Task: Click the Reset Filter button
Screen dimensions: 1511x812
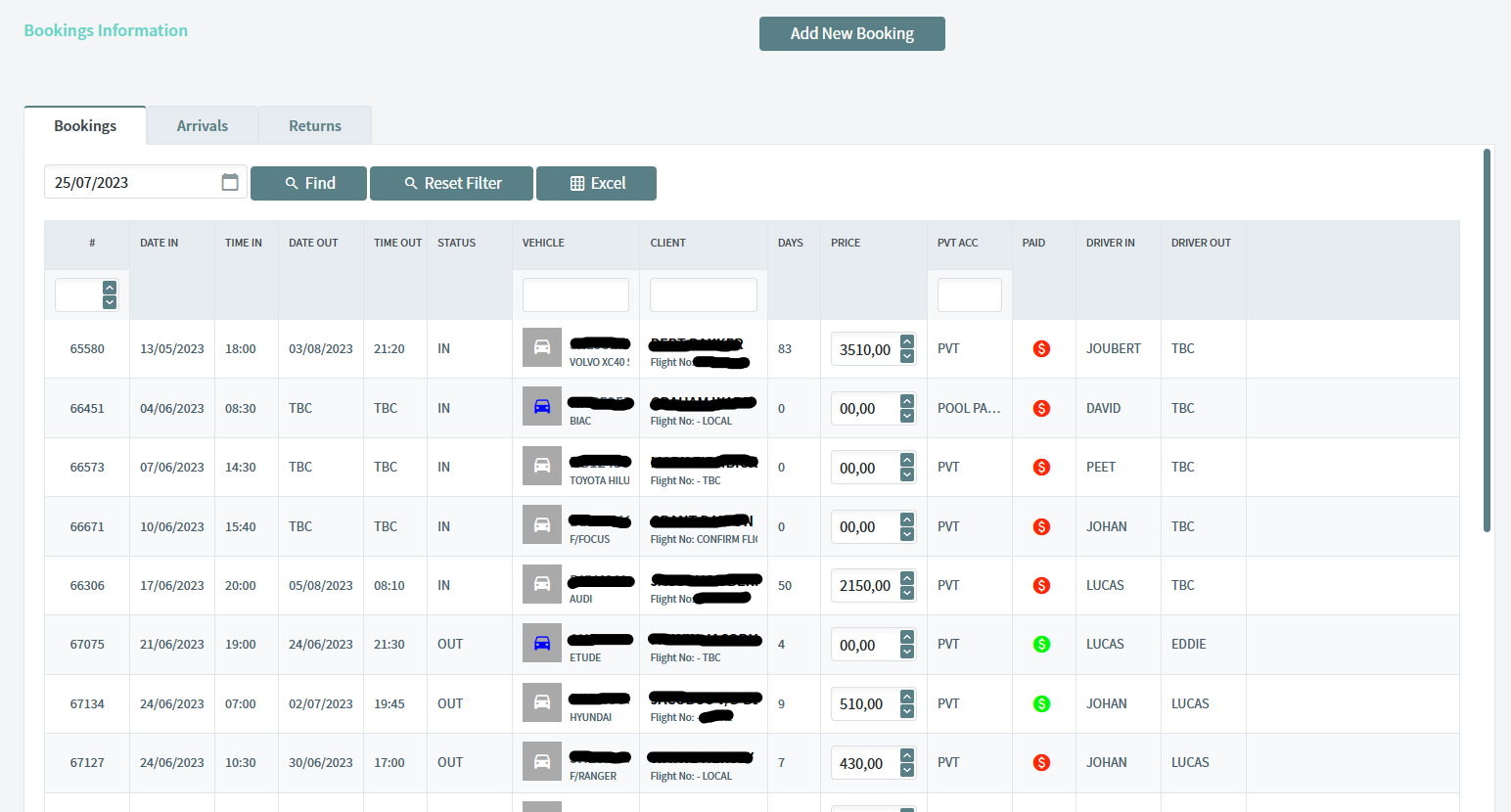Action: pos(451,183)
